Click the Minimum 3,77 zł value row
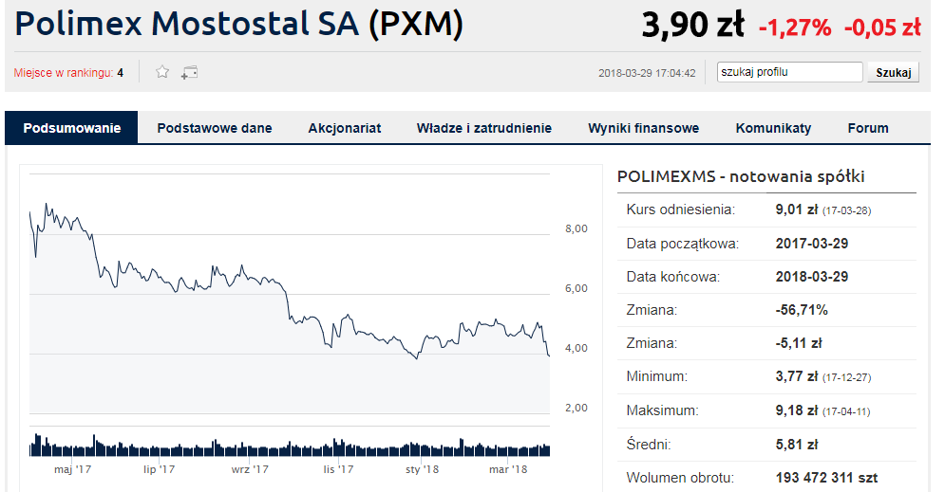Image resolution: width=945 pixels, height=492 pixels. pyautogui.click(x=767, y=377)
